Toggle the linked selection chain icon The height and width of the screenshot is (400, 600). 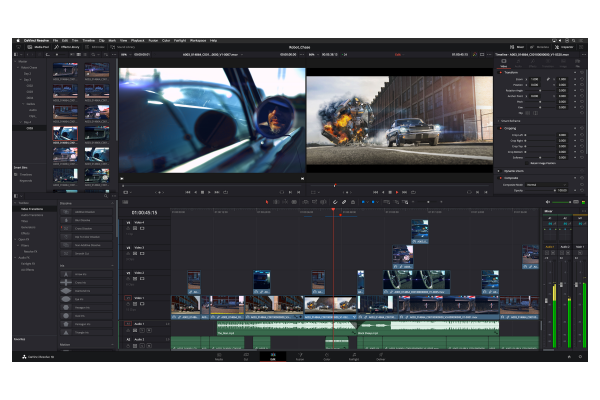tap(344, 202)
